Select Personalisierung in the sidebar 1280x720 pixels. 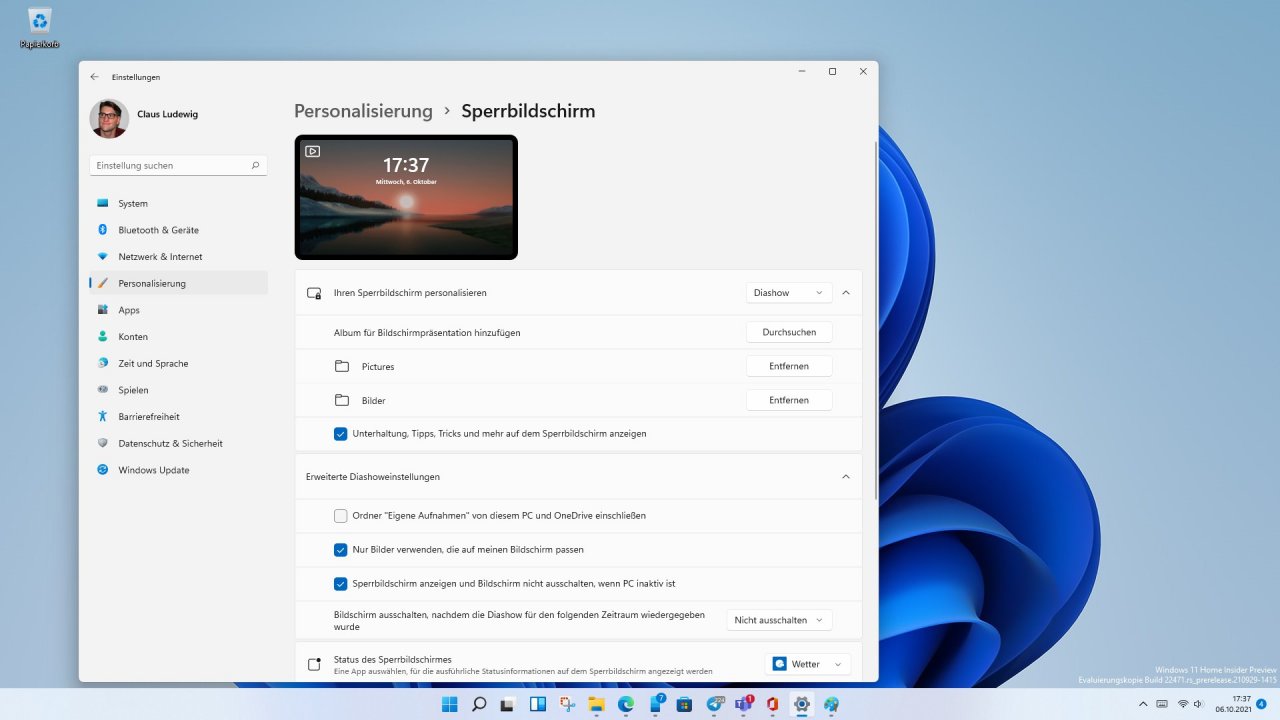(x=178, y=283)
